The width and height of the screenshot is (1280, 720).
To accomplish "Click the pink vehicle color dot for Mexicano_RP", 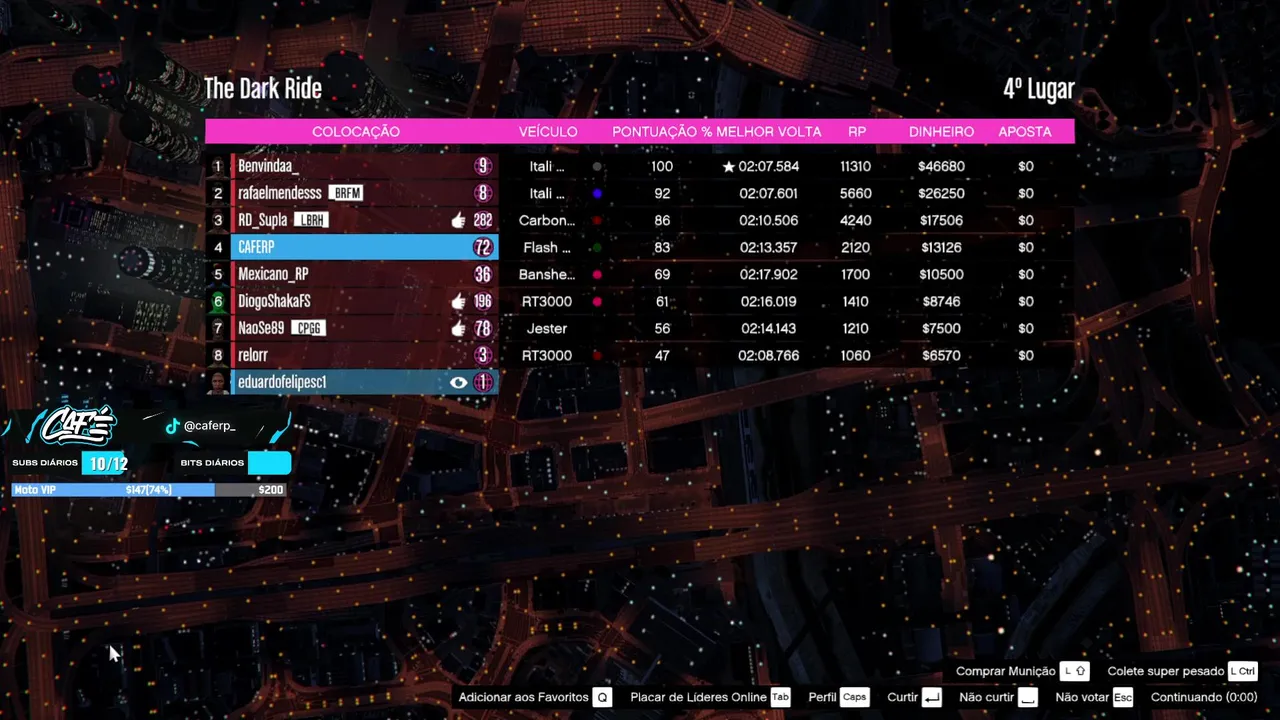I will 597,275.
